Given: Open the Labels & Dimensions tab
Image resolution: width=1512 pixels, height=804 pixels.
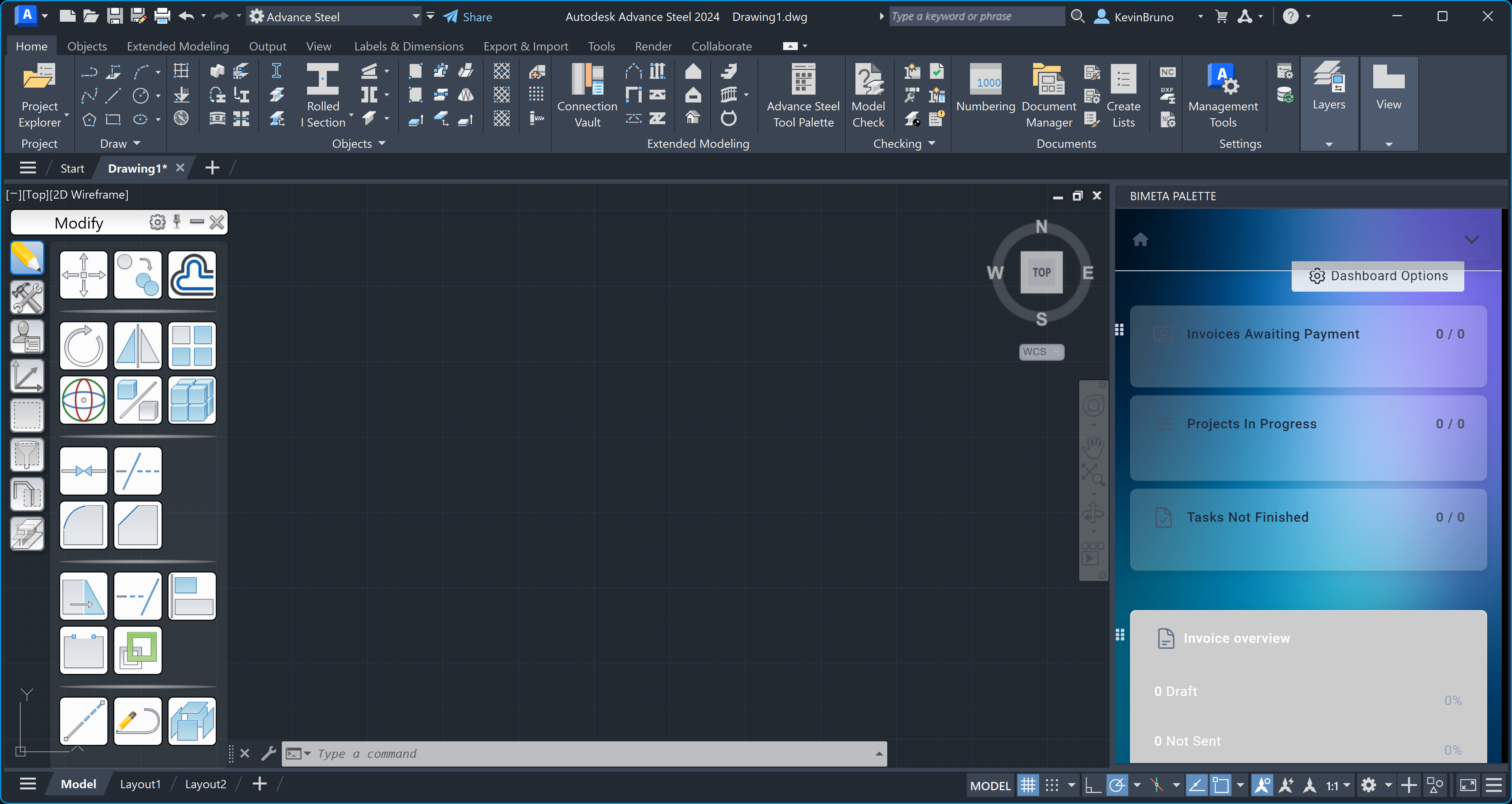Looking at the screenshot, I should [x=408, y=46].
